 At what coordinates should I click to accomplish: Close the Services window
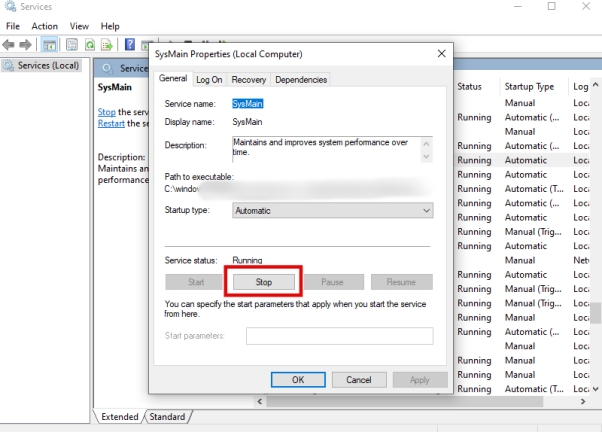586,6
